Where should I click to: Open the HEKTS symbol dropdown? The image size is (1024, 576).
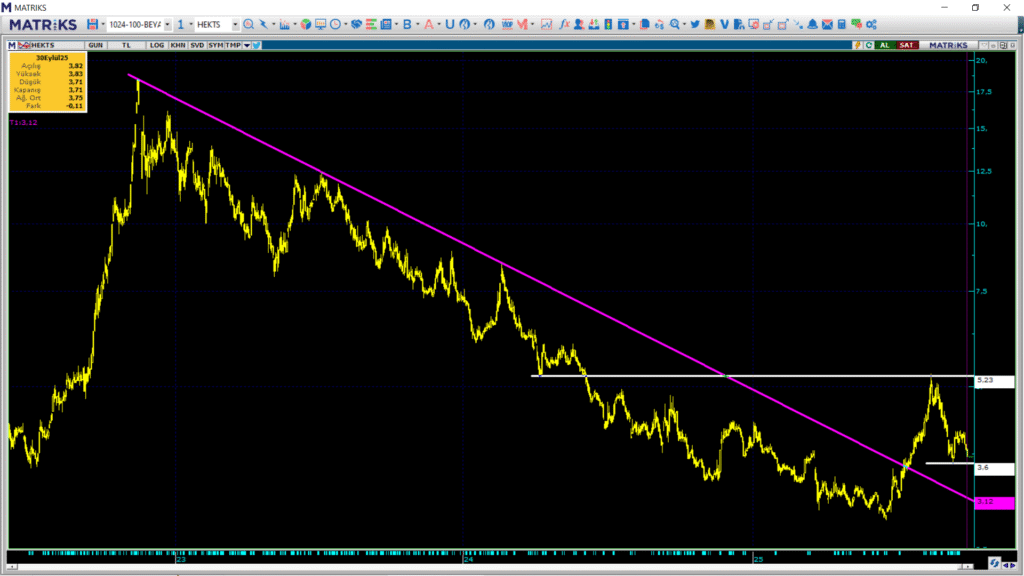point(235,24)
